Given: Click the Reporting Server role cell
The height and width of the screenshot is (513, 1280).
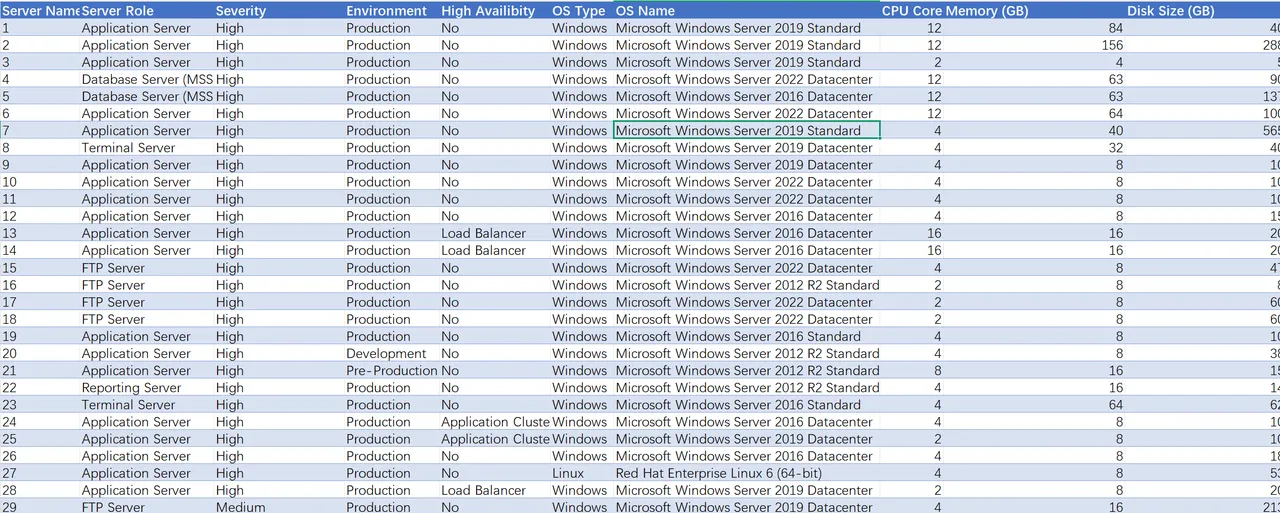Looking at the screenshot, I should click(146, 388).
